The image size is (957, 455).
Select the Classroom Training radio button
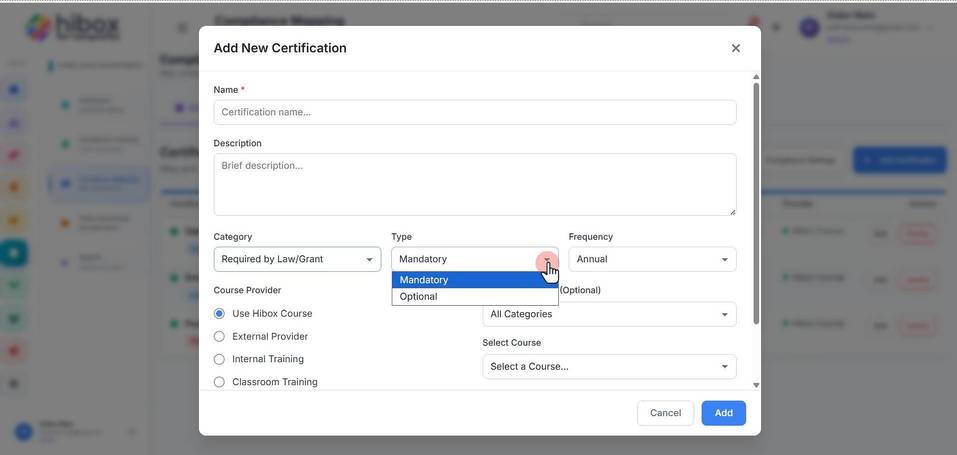(219, 382)
